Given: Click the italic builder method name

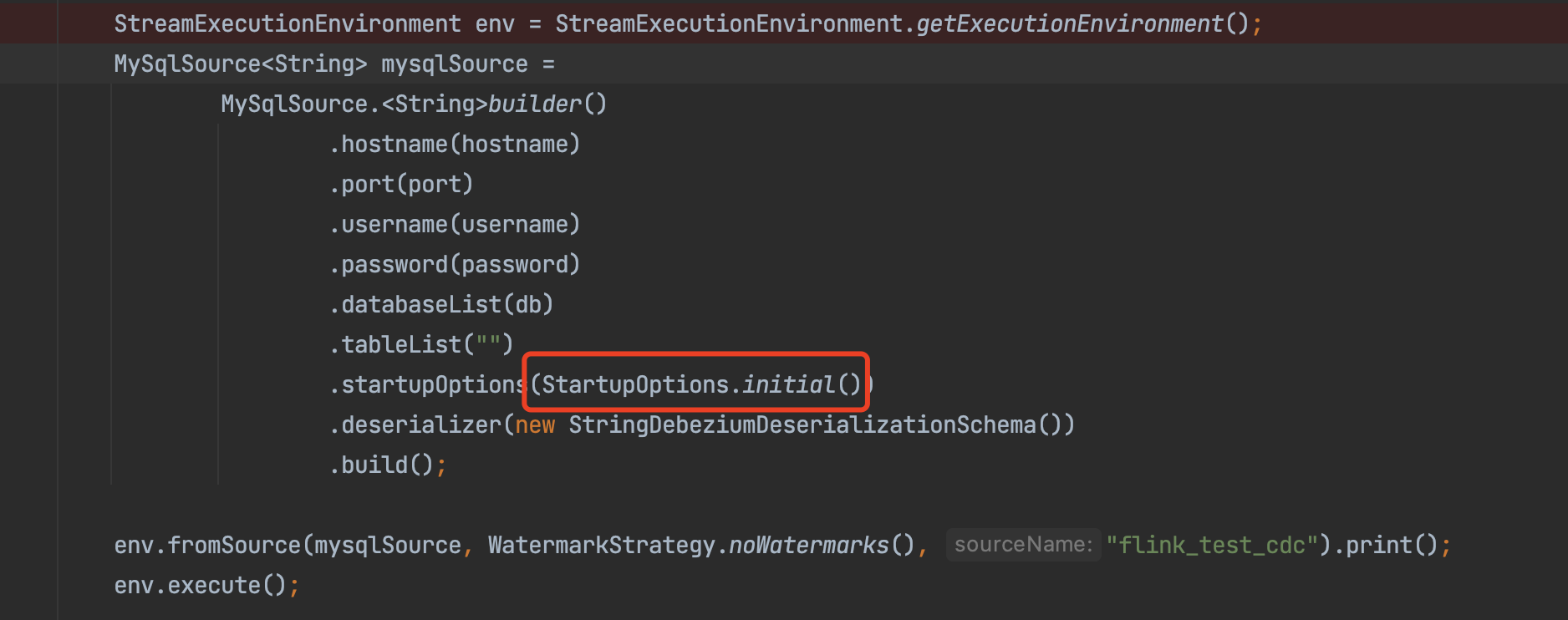Looking at the screenshot, I should (x=534, y=104).
